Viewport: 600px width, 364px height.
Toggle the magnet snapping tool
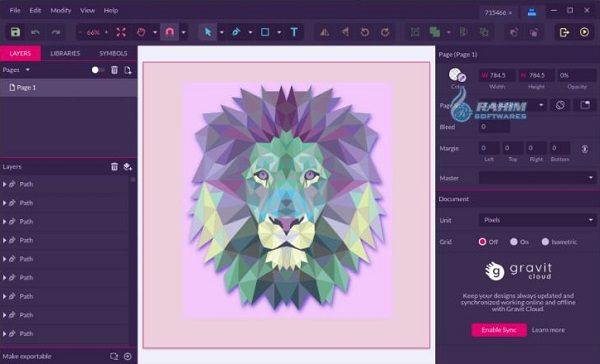[170, 32]
